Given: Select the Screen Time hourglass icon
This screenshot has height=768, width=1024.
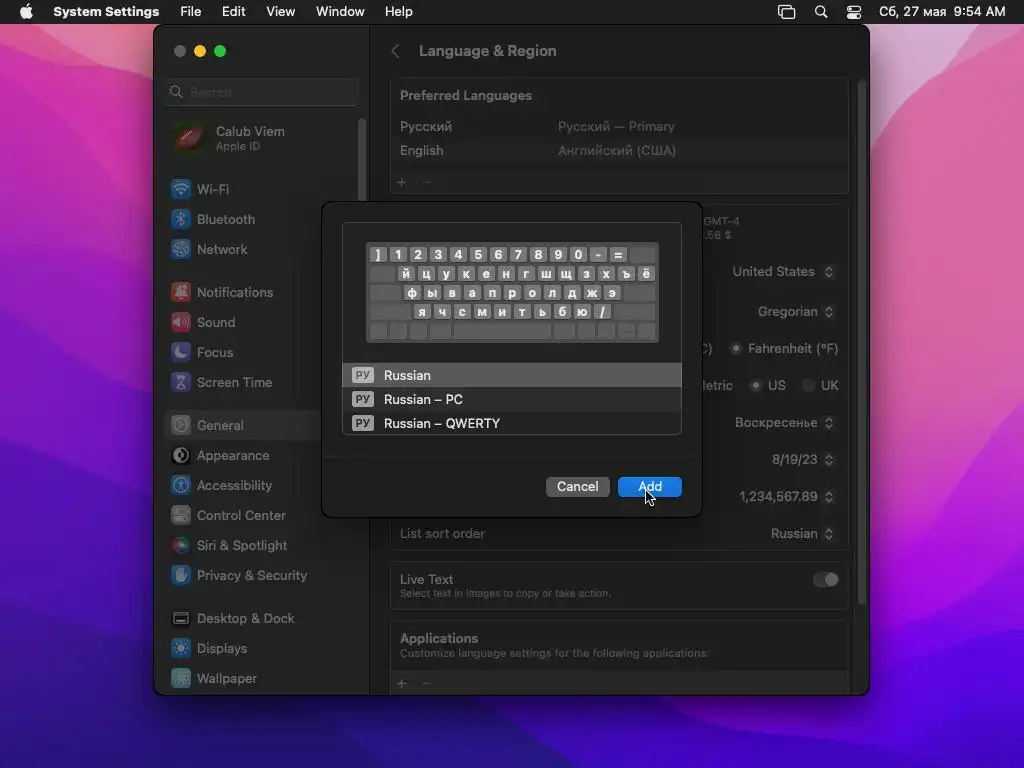Looking at the screenshot, I should click(x=181, y=382).
